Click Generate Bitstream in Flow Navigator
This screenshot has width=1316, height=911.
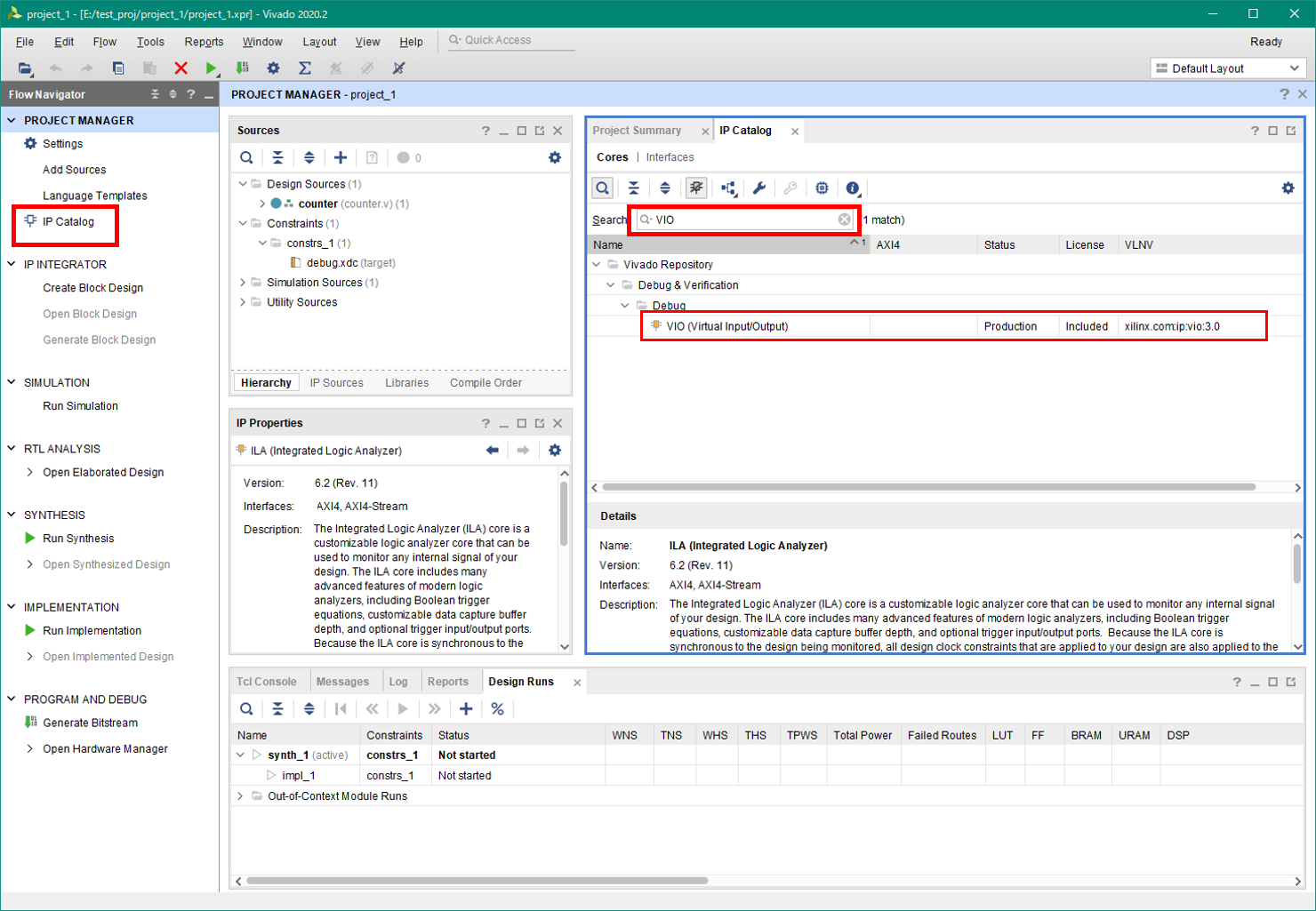tap(90, 723)
